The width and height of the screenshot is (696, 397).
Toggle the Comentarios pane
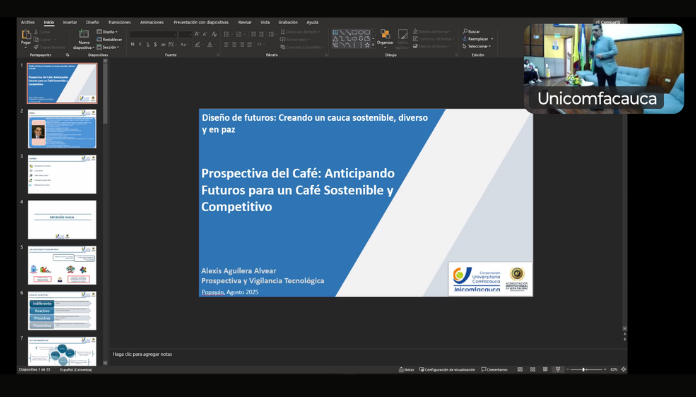pos(494,369)
